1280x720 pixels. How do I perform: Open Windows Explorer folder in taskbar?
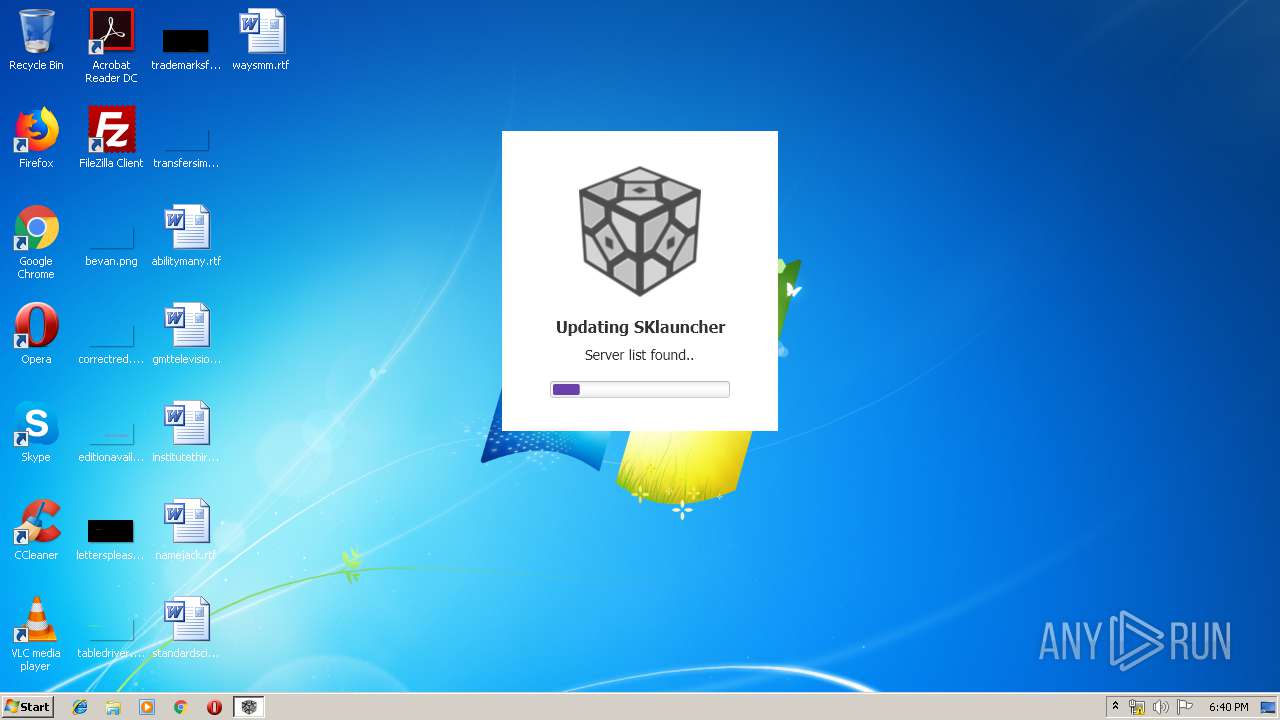click(113, 707)
